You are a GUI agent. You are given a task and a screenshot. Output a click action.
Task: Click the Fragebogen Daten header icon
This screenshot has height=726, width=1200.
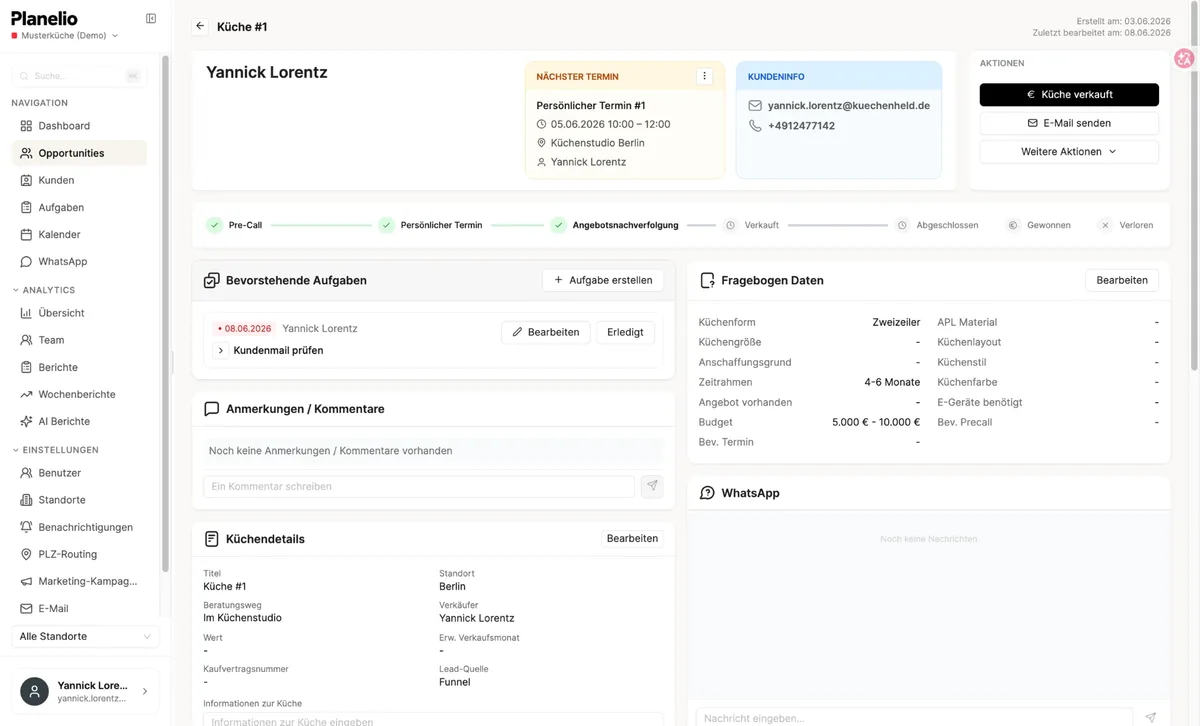[x=707, y=281]
